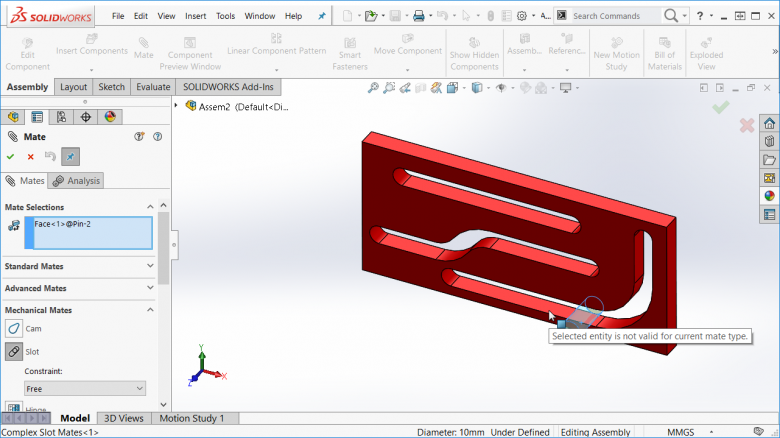780x438 pixels.
Task: Open Hide/Show Items eye icon
Action: (x=501, y=88)
